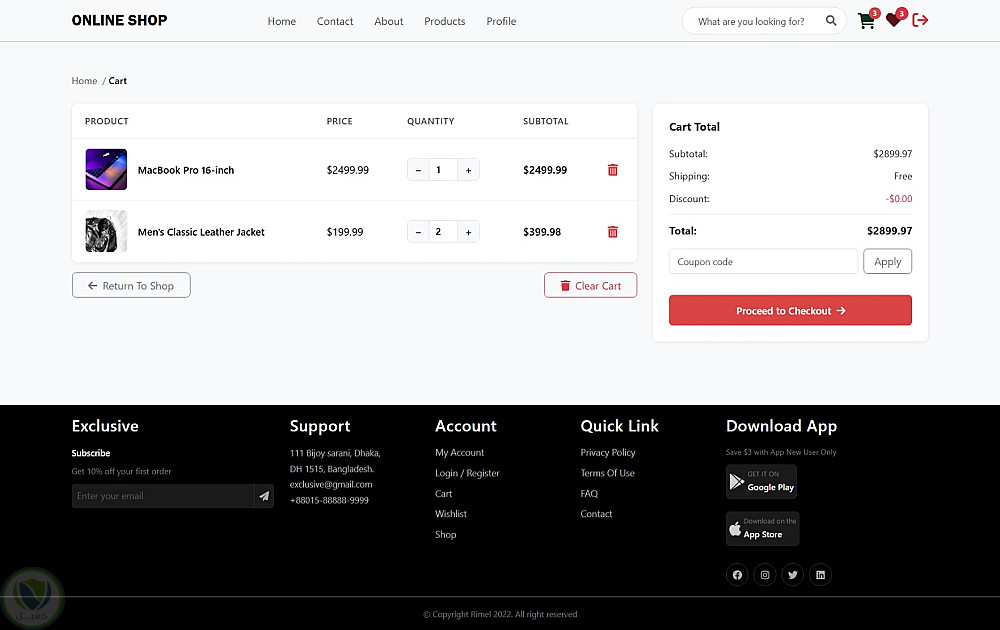This screenshot has width=1000, height=630.
Task: Open the wishlist heart icon
Action: (893, 21)
